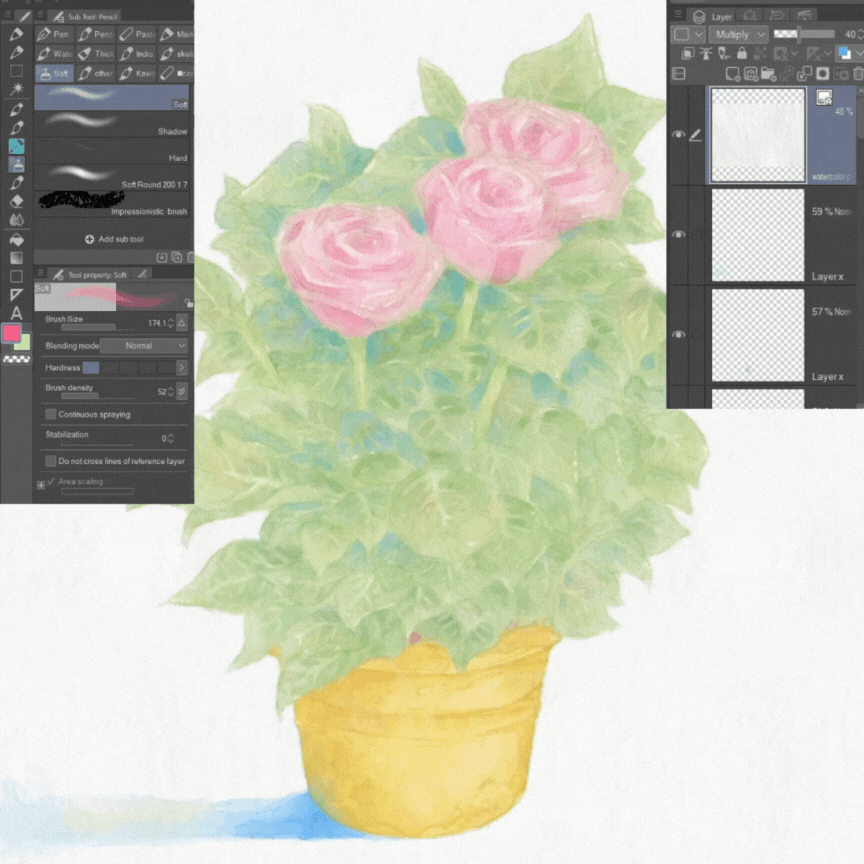Click the New vector layer icon
The image size is (864, 864).
click(x=750, y=74)
